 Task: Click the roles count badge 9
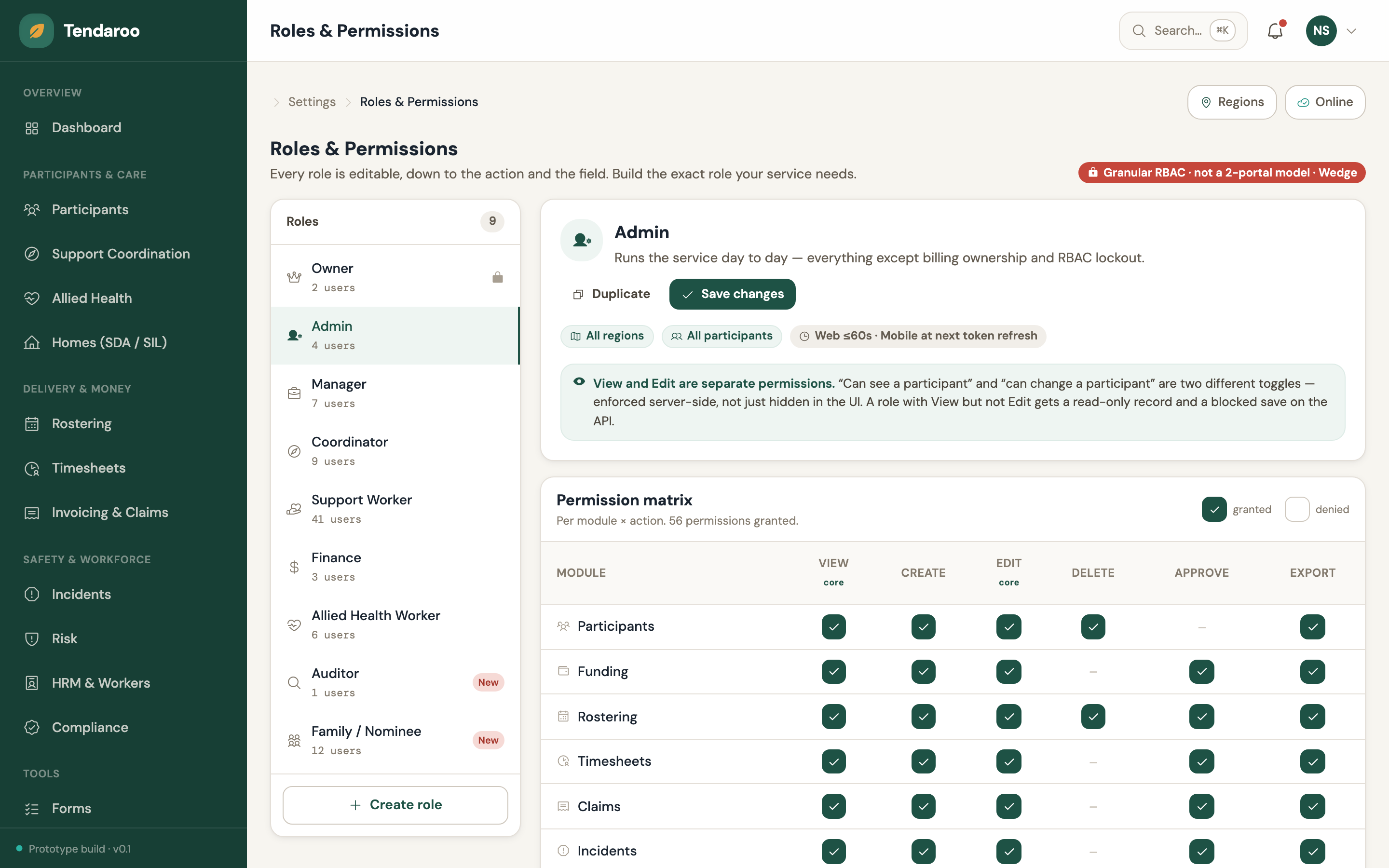coord(492,221)
